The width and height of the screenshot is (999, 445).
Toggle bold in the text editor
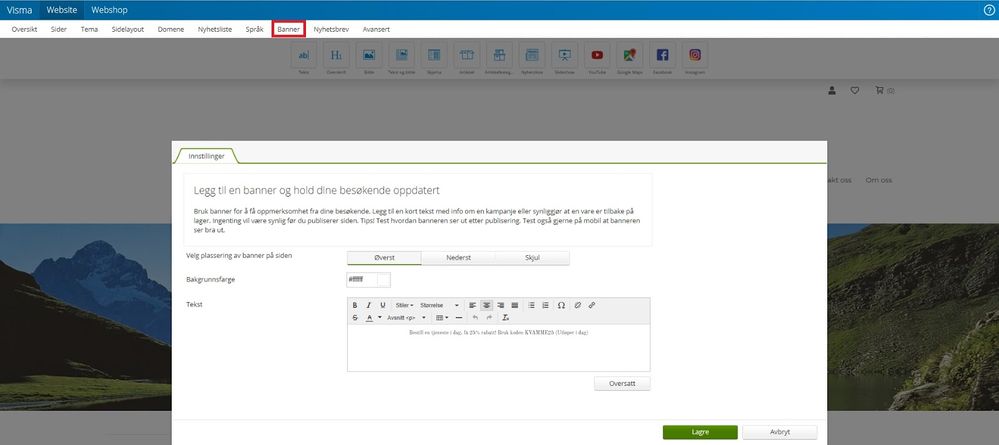355,305
